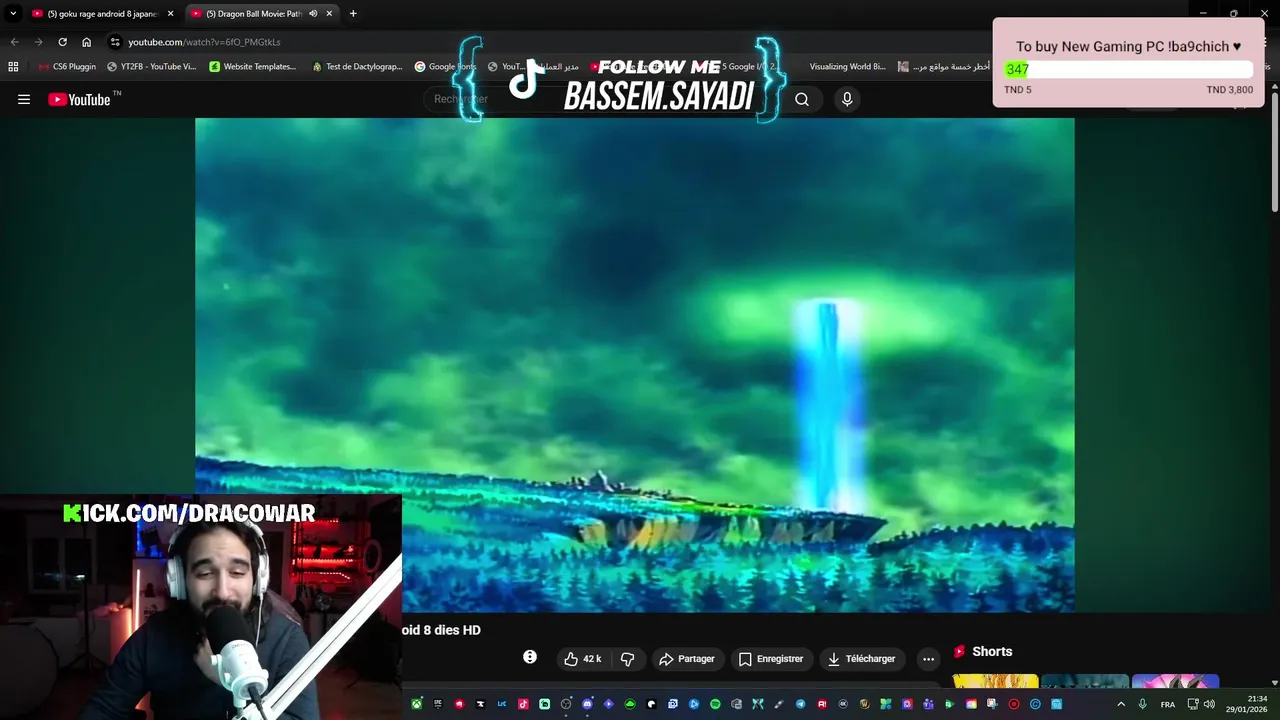The image size is (1280, 720).
Task: Expand the tab search dropdown arrow
Action: [13, 14]
